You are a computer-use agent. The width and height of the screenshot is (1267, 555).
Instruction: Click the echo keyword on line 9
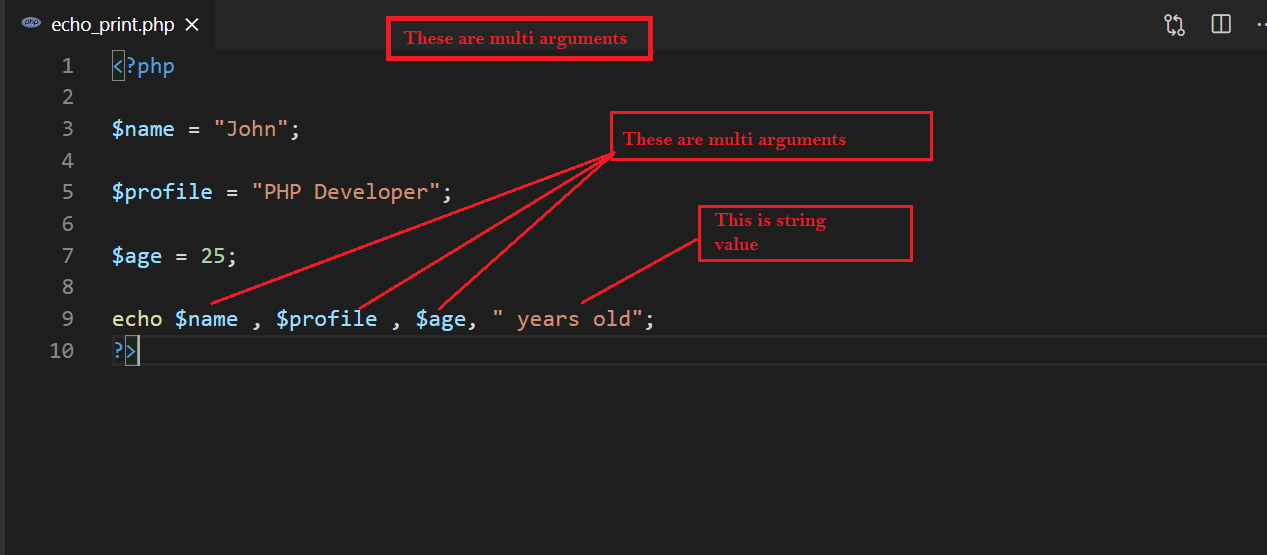137,319
